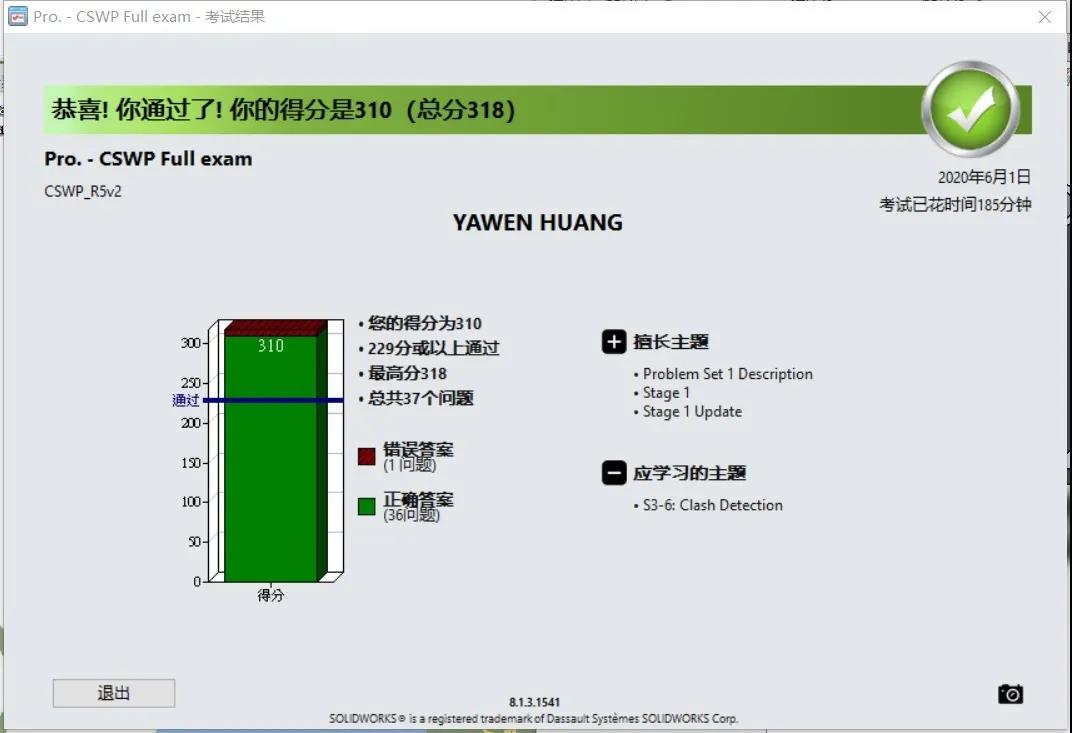Select the Stage 1 Update topic
The image size is (1072, 733).
tap(692, 412)
